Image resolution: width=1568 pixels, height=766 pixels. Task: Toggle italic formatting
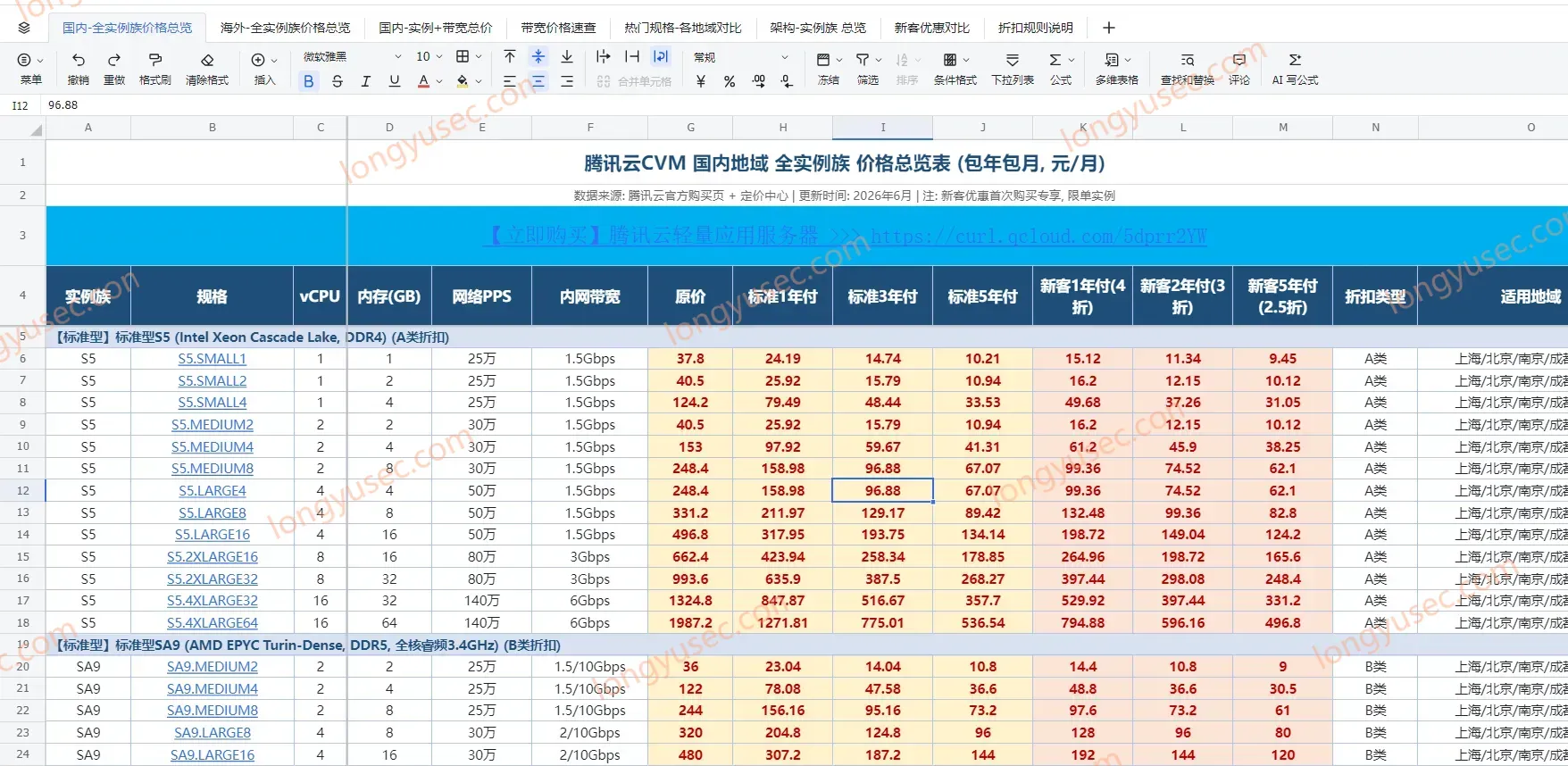point(365,81)
